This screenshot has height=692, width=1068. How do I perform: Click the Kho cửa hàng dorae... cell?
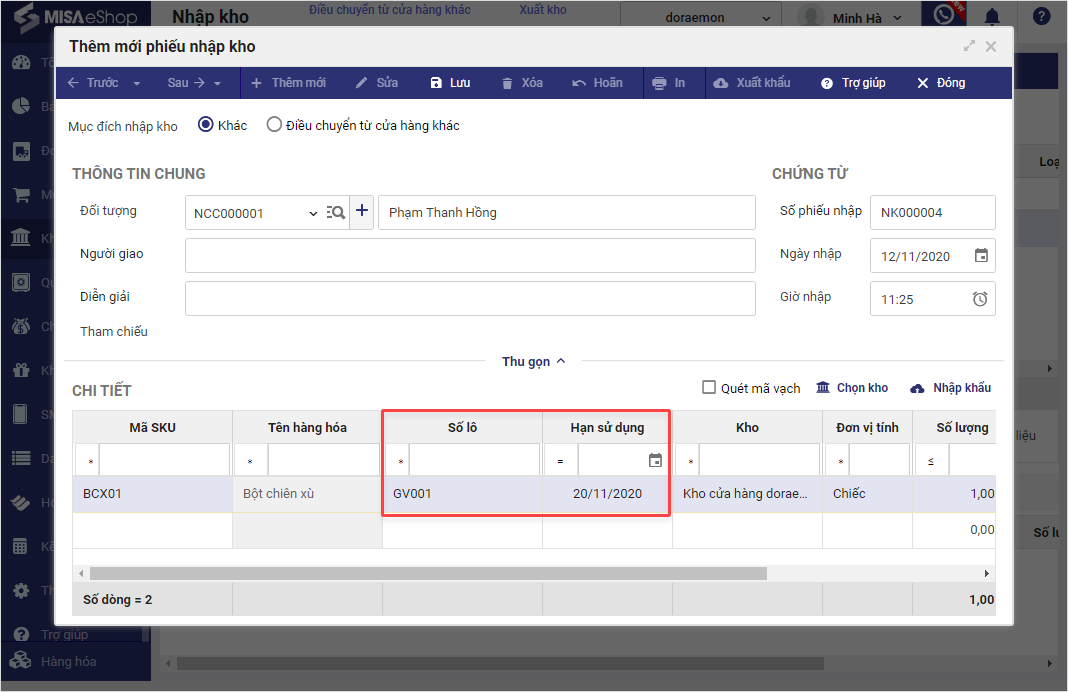pyautogui.click(x=747, y=494)
